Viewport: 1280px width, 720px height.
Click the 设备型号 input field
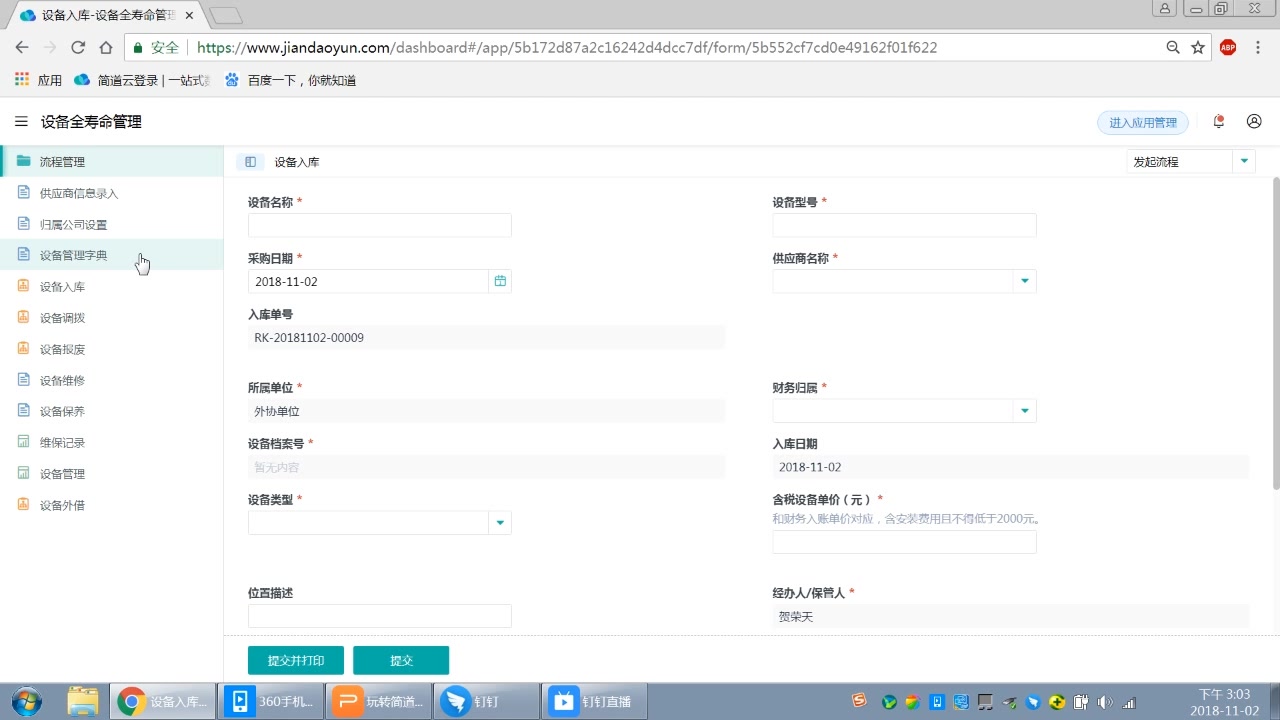coord(904,225)
